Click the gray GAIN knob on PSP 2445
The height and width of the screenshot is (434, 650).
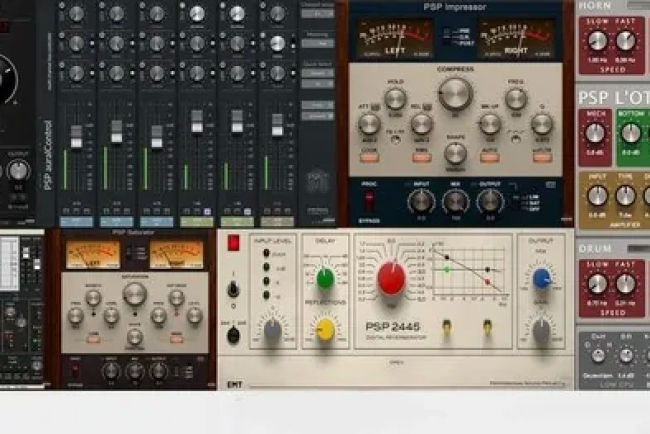click(542, 330)
